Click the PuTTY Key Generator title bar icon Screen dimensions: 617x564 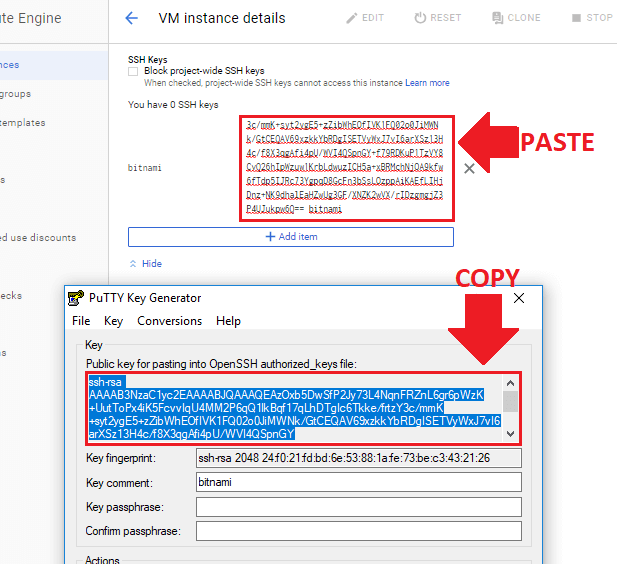coord(76,298)
